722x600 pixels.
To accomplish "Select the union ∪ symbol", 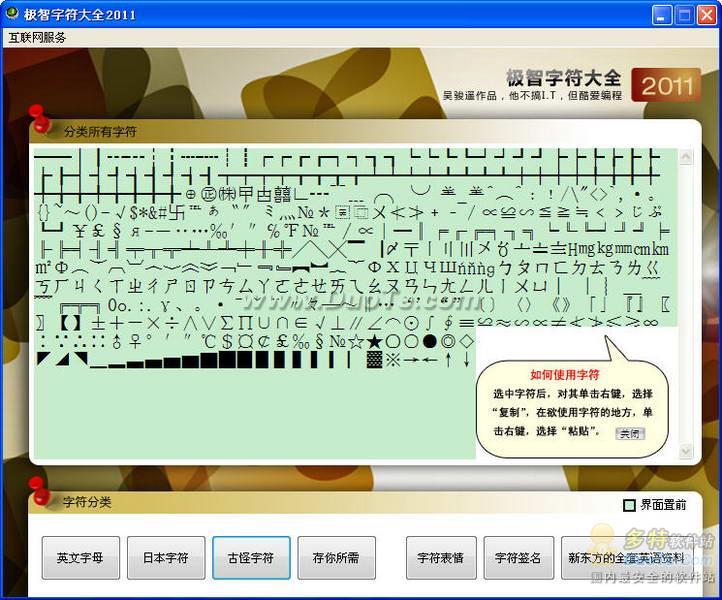I will tap(264, 323).
